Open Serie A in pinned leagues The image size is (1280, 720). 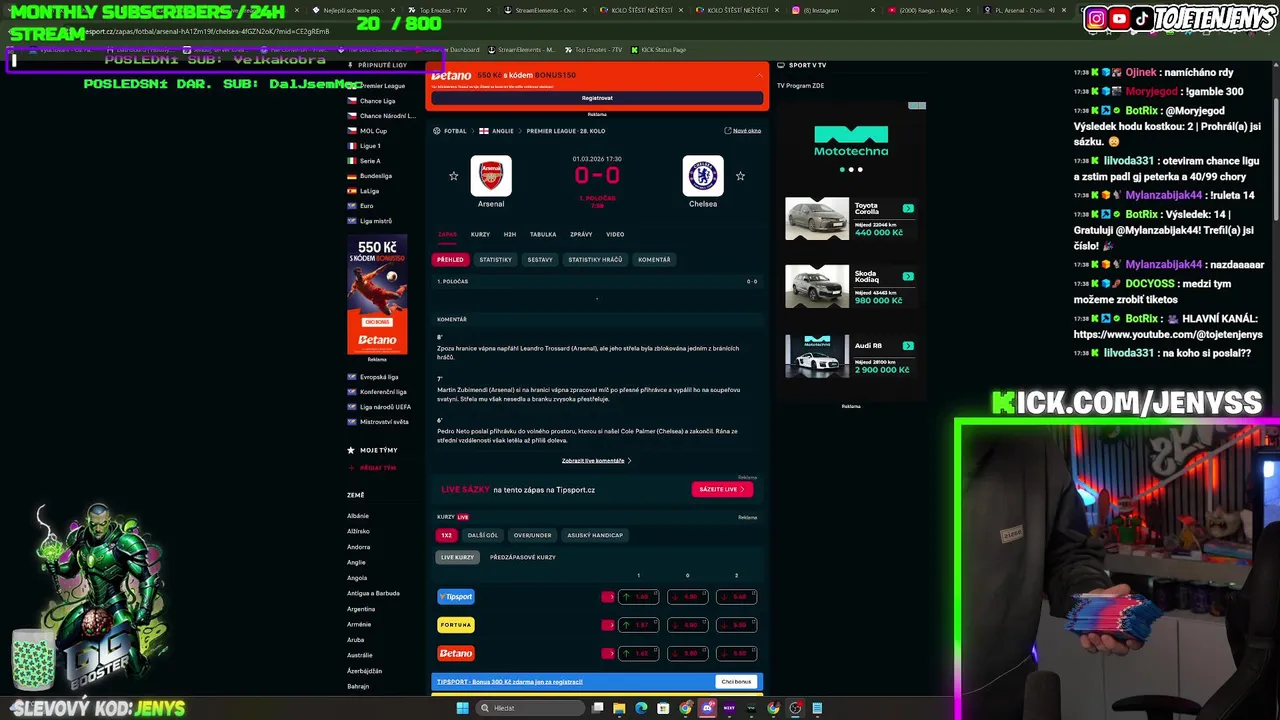370,161
